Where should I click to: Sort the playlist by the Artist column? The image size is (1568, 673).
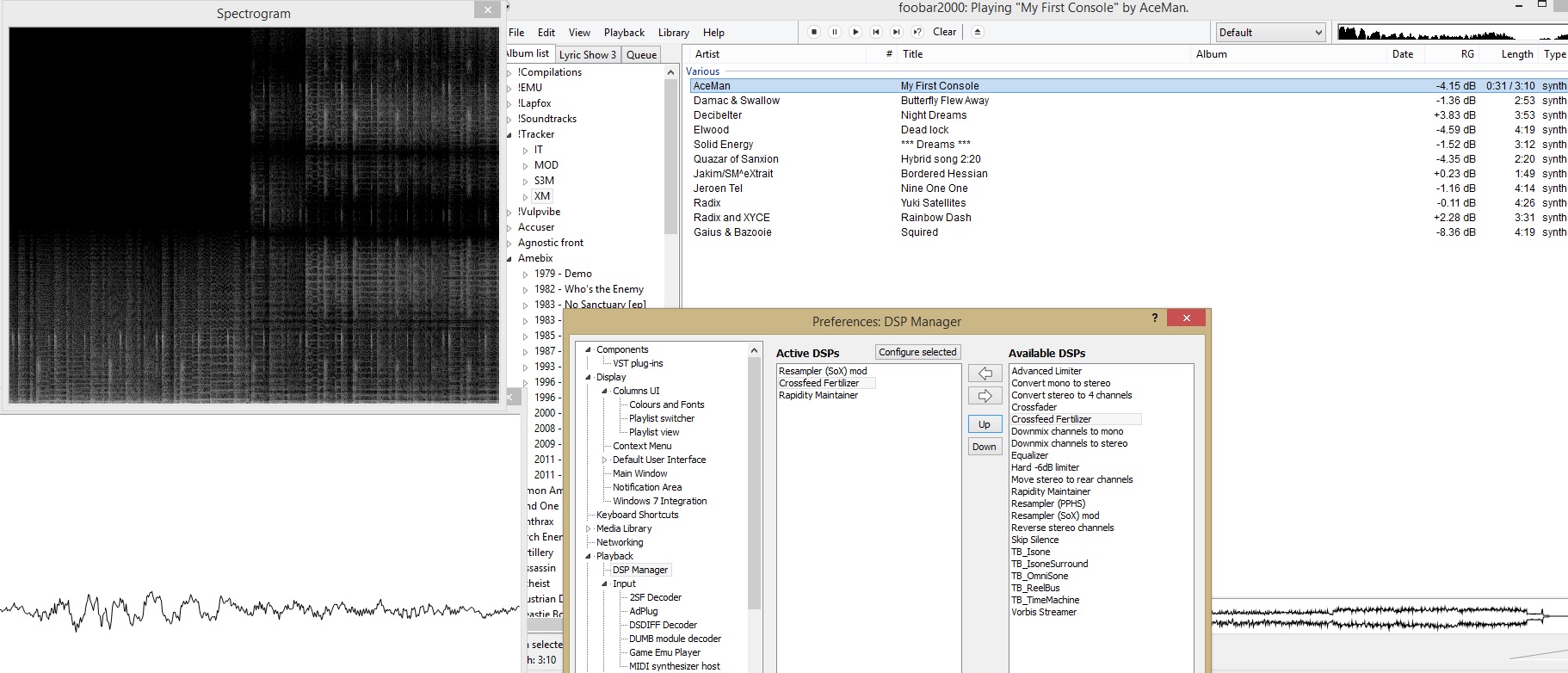click(x=707, y=54)
